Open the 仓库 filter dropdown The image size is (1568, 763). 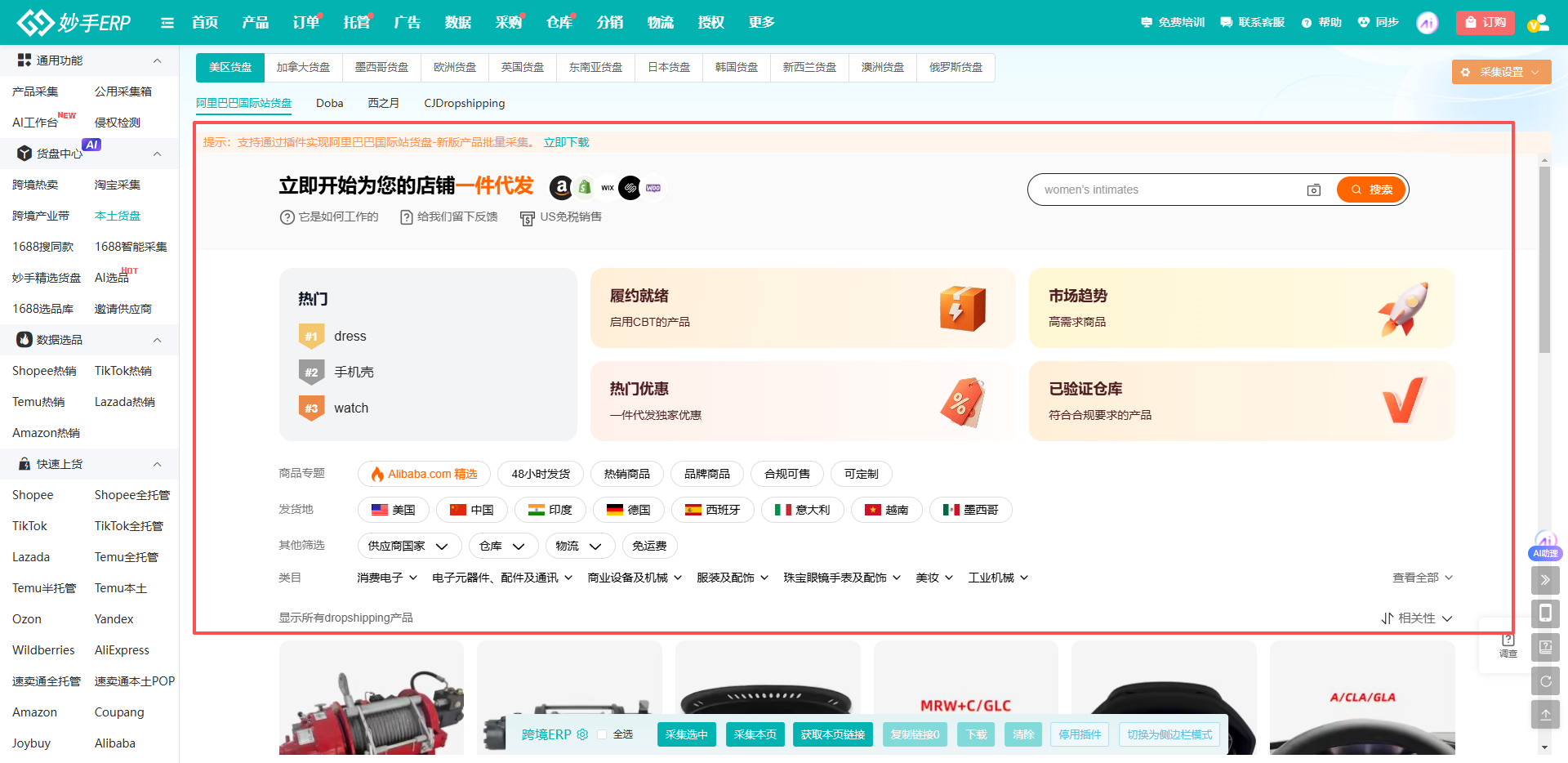click(x=503, y=546)
